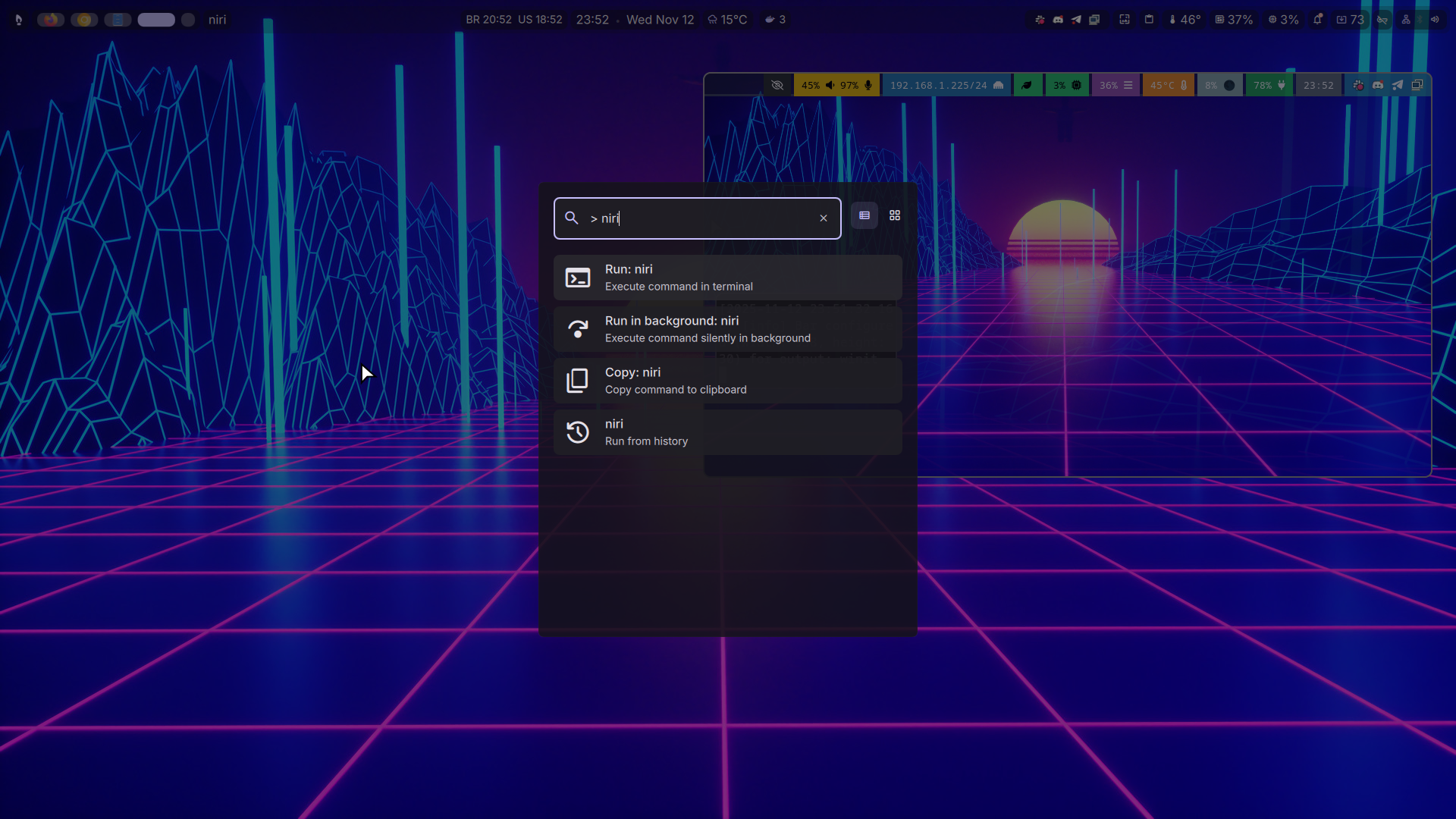1456x819 pixels.
Task: Open the 23:52 clock calendar widget
Action: coord(592,20)
